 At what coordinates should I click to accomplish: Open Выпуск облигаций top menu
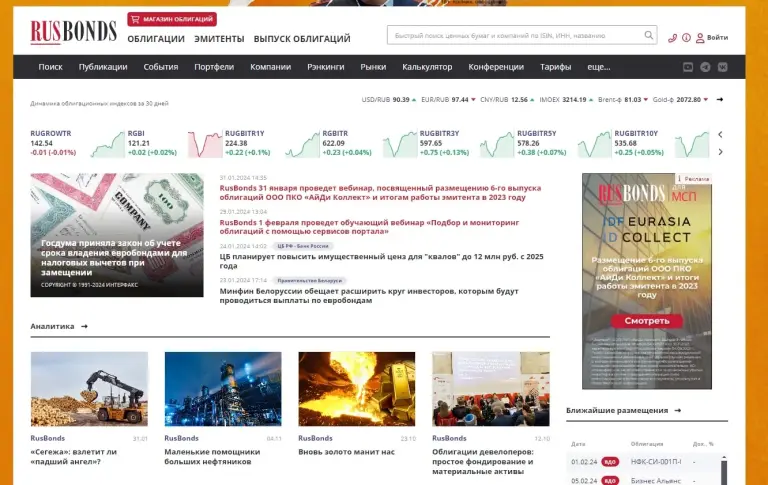(x=302, y=39)
